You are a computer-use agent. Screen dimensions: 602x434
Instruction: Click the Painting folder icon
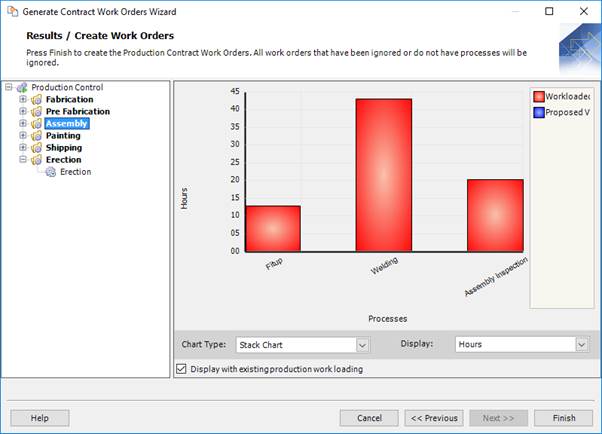click(x=36, y=136)
